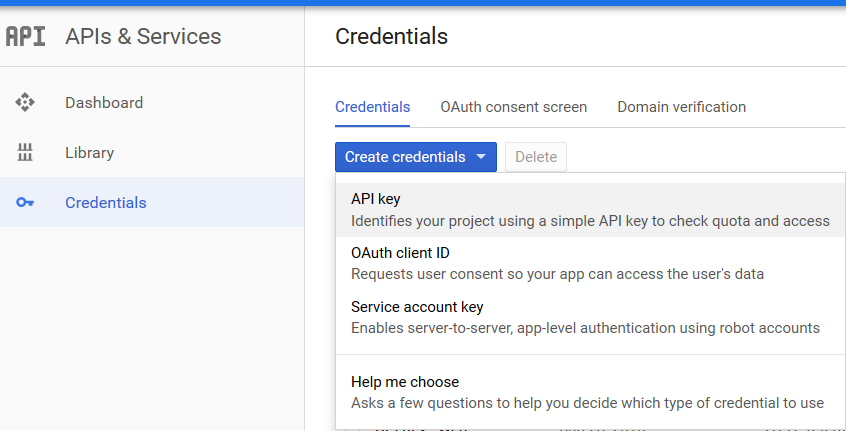Click 'Enables server-to-server' description text
Image resolution: width=846 pixels, height=431 pixels.
pyautogui.click(x=585, y=328)
